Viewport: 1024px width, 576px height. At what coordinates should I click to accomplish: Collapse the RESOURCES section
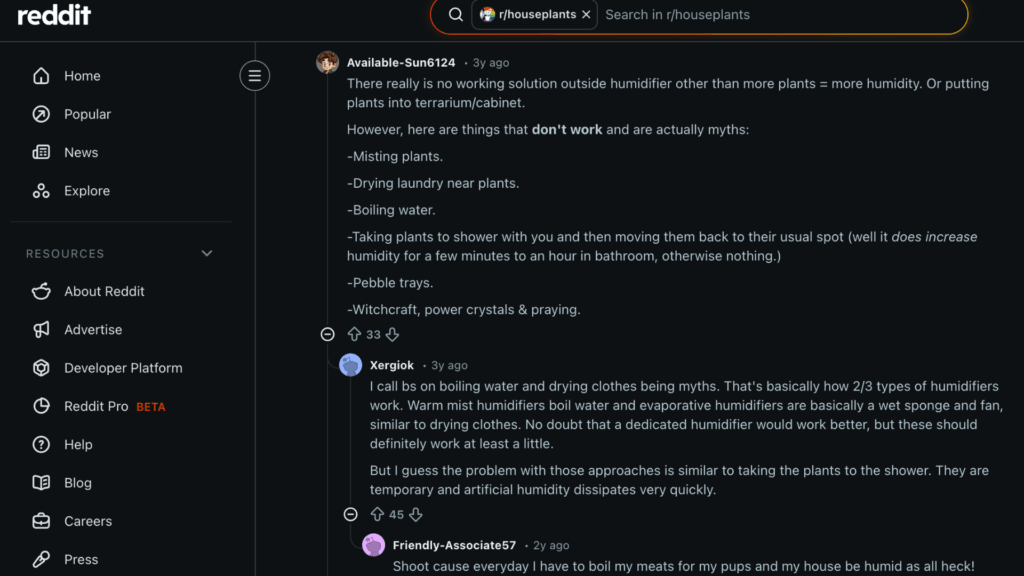(206, 253)
